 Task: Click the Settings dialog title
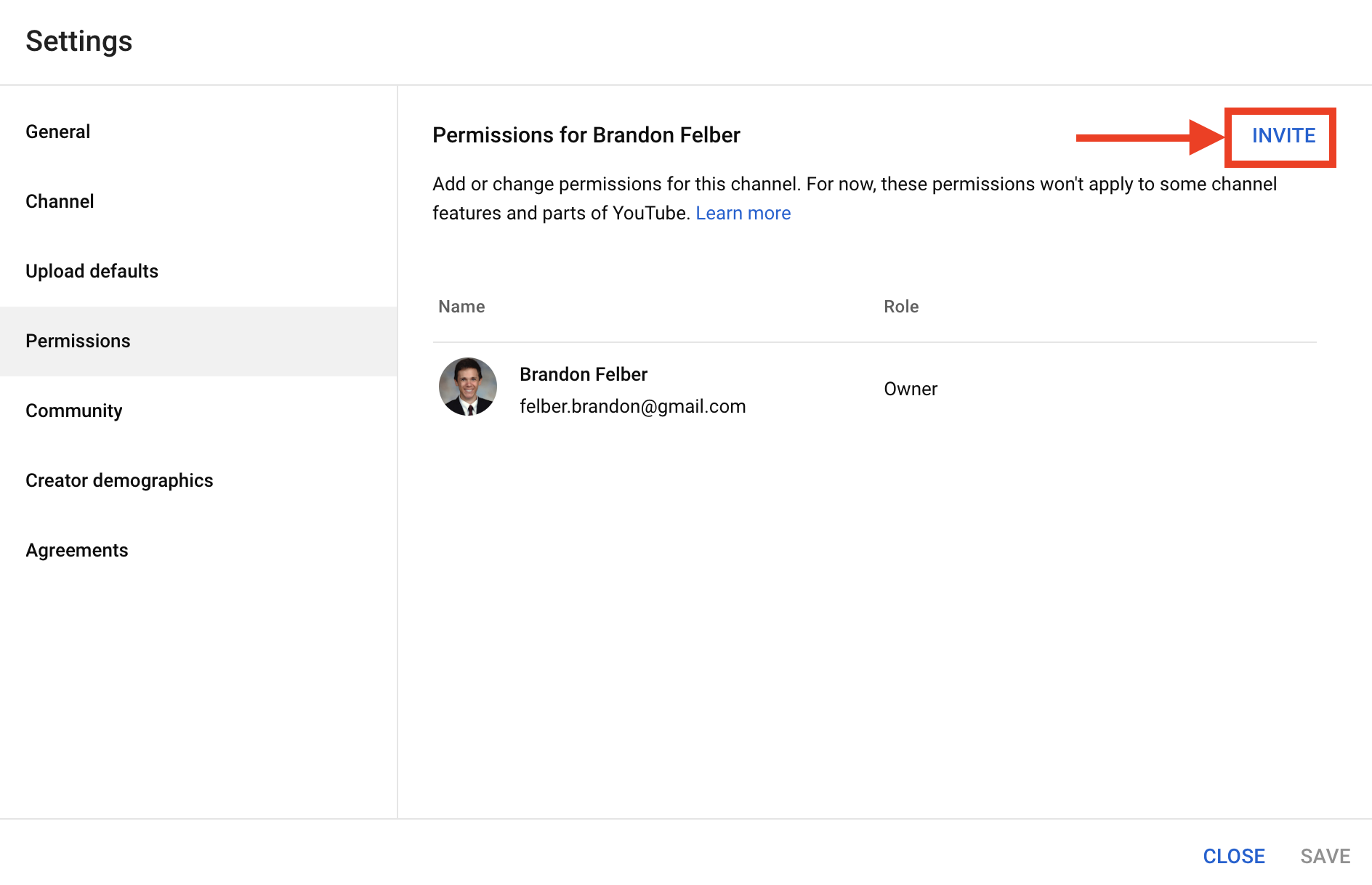79,41
